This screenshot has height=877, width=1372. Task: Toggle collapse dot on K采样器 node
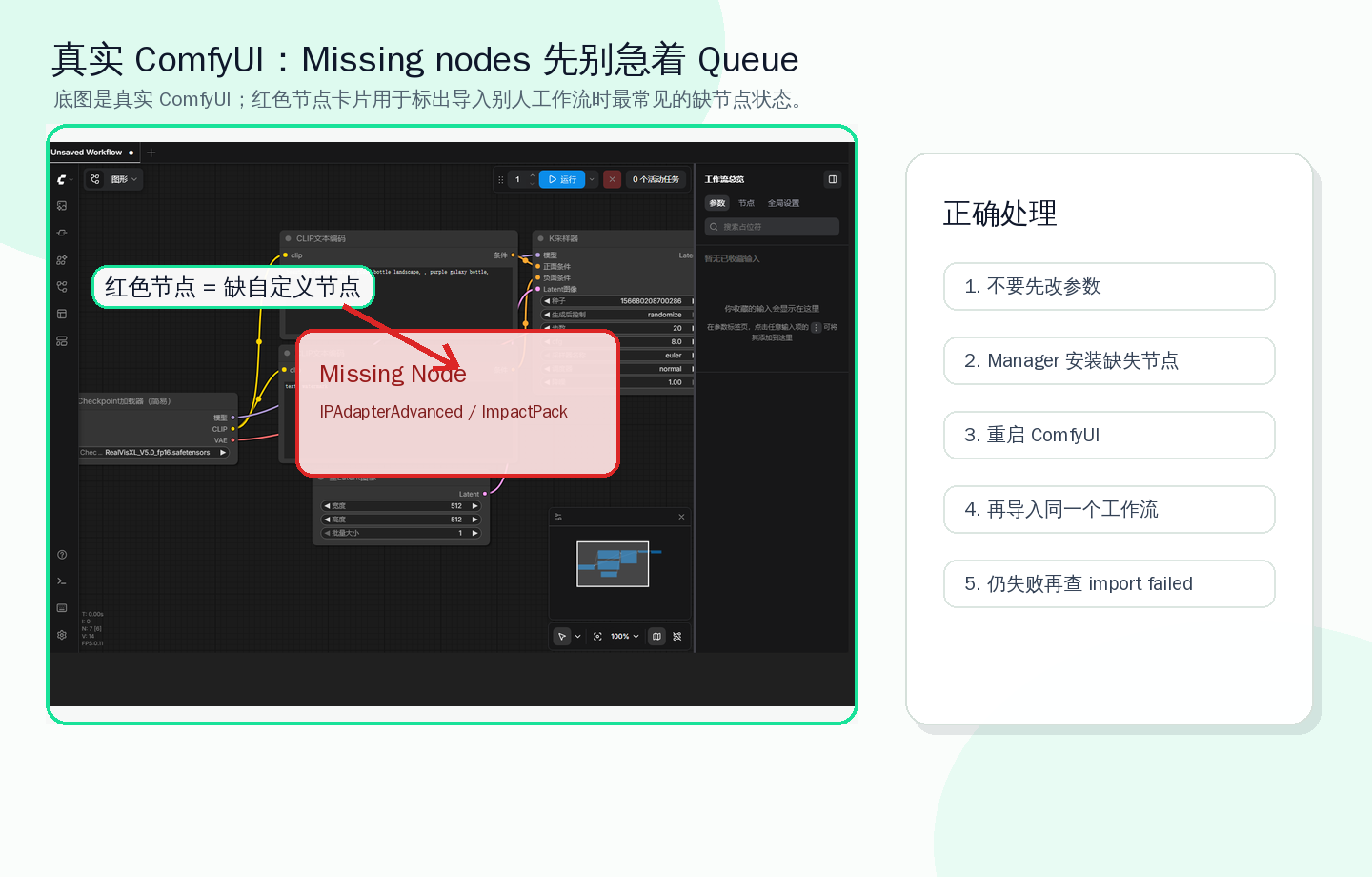click(541, 238)
